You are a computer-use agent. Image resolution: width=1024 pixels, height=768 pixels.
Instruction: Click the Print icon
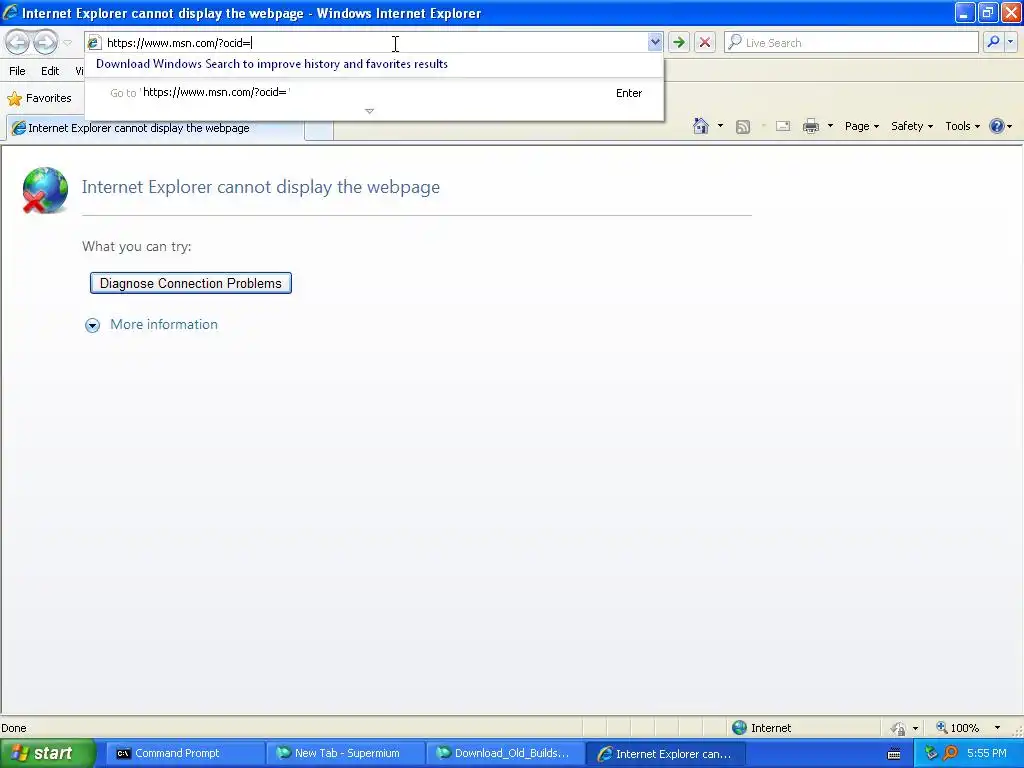tap(810, 126)
